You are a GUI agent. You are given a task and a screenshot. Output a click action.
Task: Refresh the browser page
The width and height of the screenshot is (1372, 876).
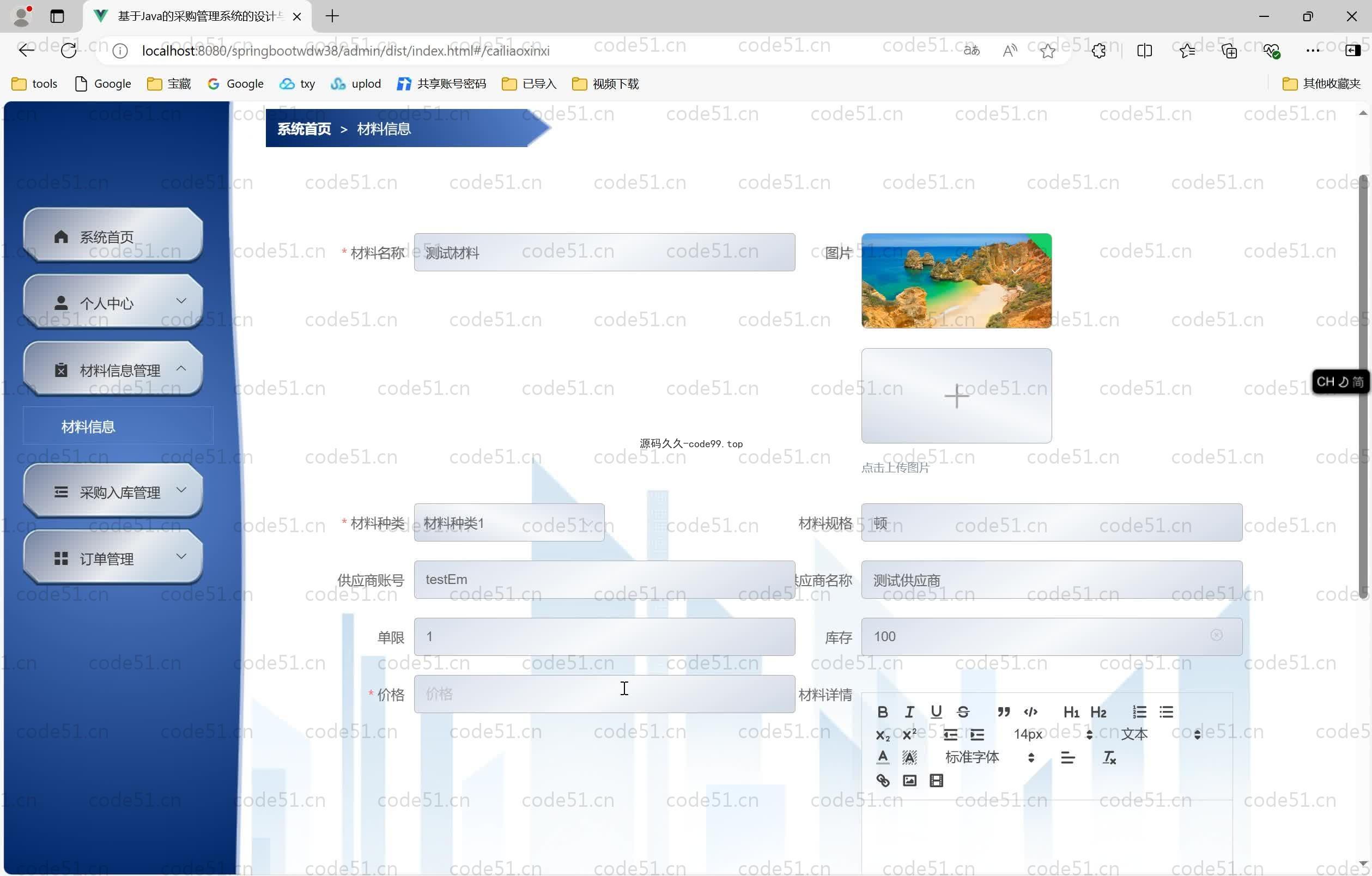[69, 51]
